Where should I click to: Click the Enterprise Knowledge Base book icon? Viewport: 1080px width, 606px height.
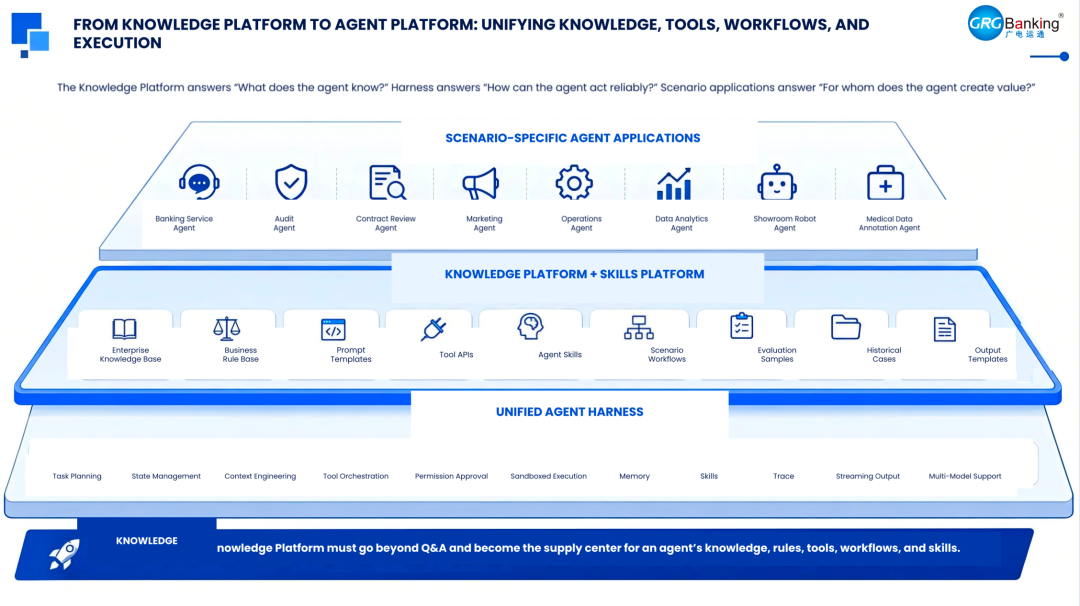[x=125, y=328]
